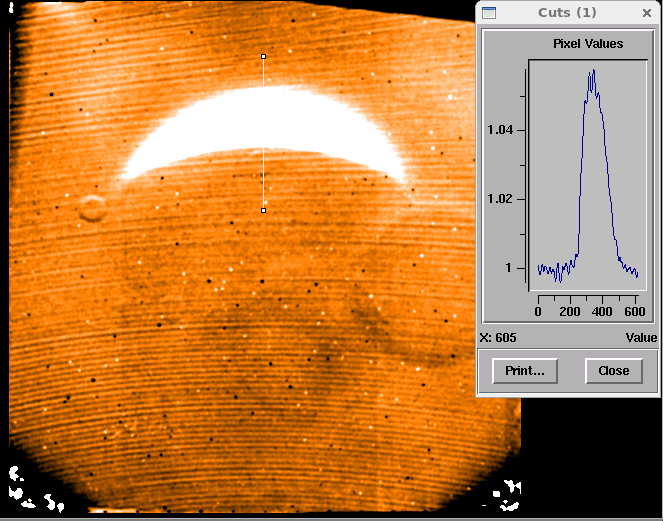Screen dimensions: 663x521
Task: Click the 600 tick on the X axis
Action: click(x=633, y=312)
